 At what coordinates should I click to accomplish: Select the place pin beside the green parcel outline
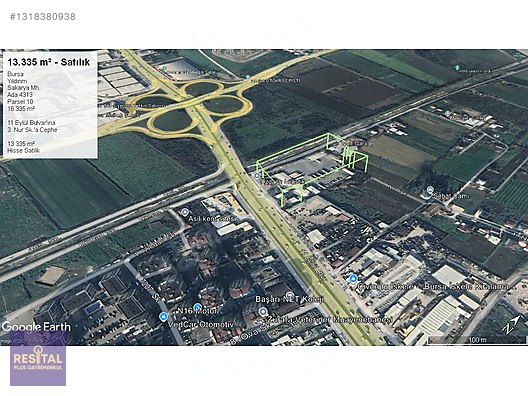pyautogui.click(x=258, y=176)
